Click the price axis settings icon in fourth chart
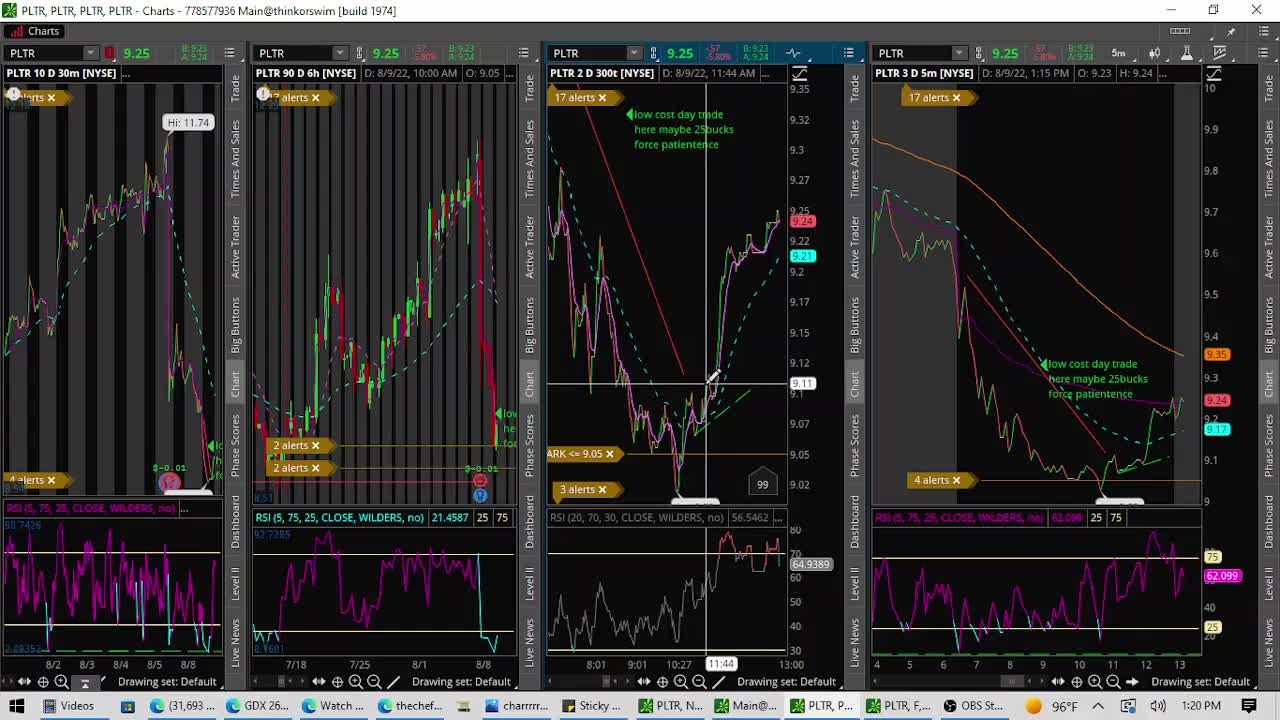Viewport: 1280px width, 720px height. pyautogui.click(x=1213, y=74)
